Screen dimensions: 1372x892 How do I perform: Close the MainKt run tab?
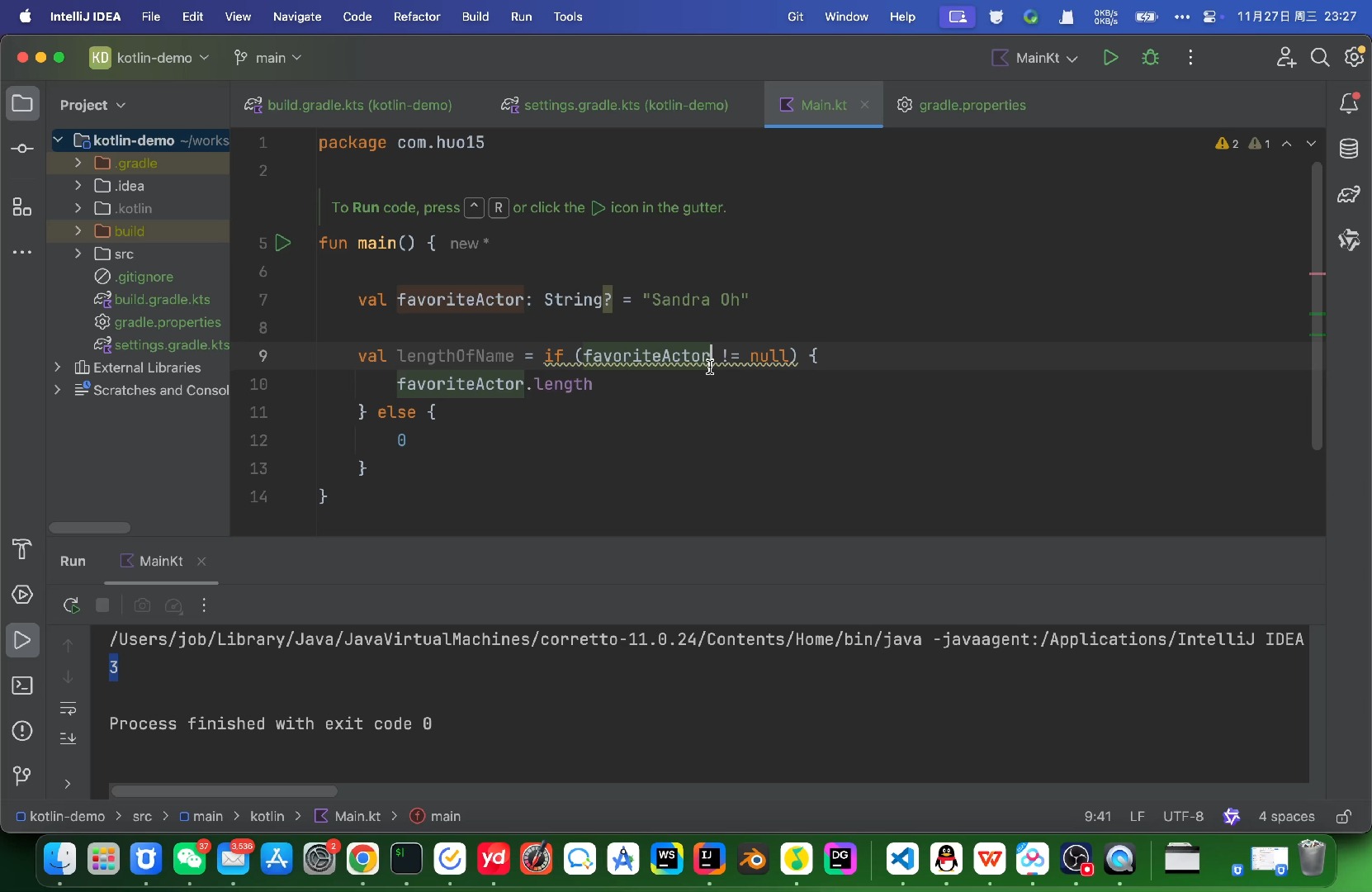click(x=201, y=562)
